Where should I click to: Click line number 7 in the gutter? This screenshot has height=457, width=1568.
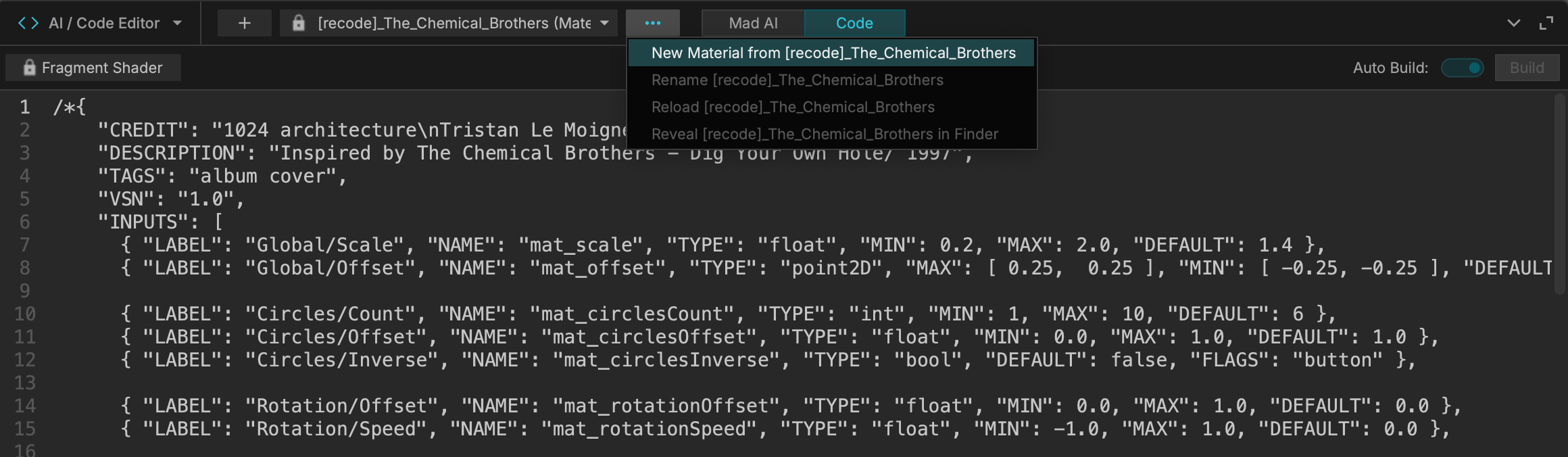[x=25, y=245]
